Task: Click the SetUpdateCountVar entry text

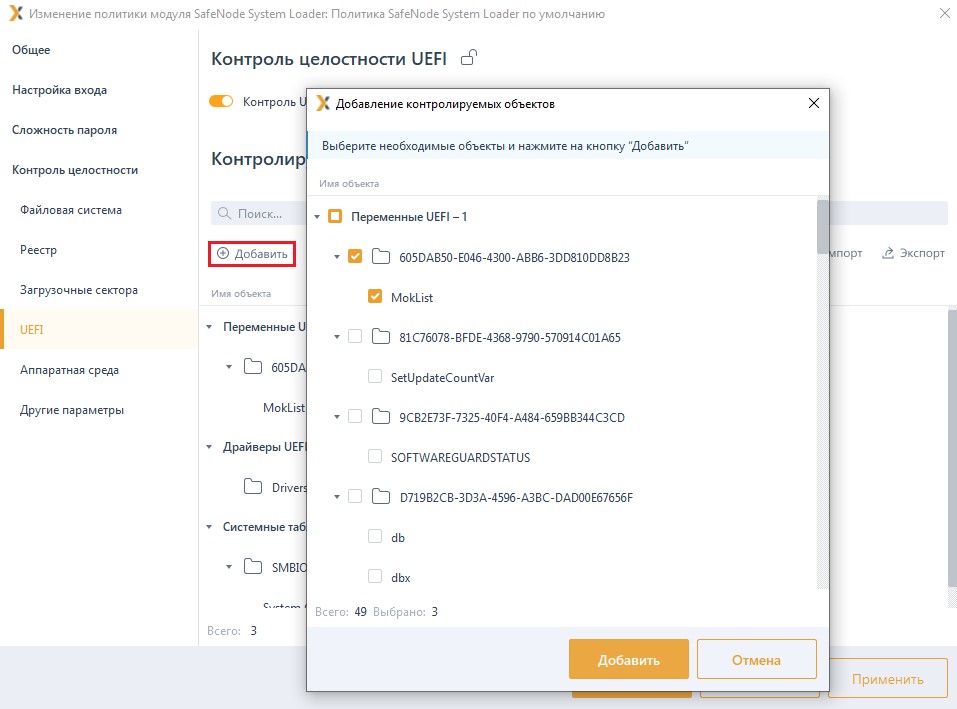Action: [442, 377]
